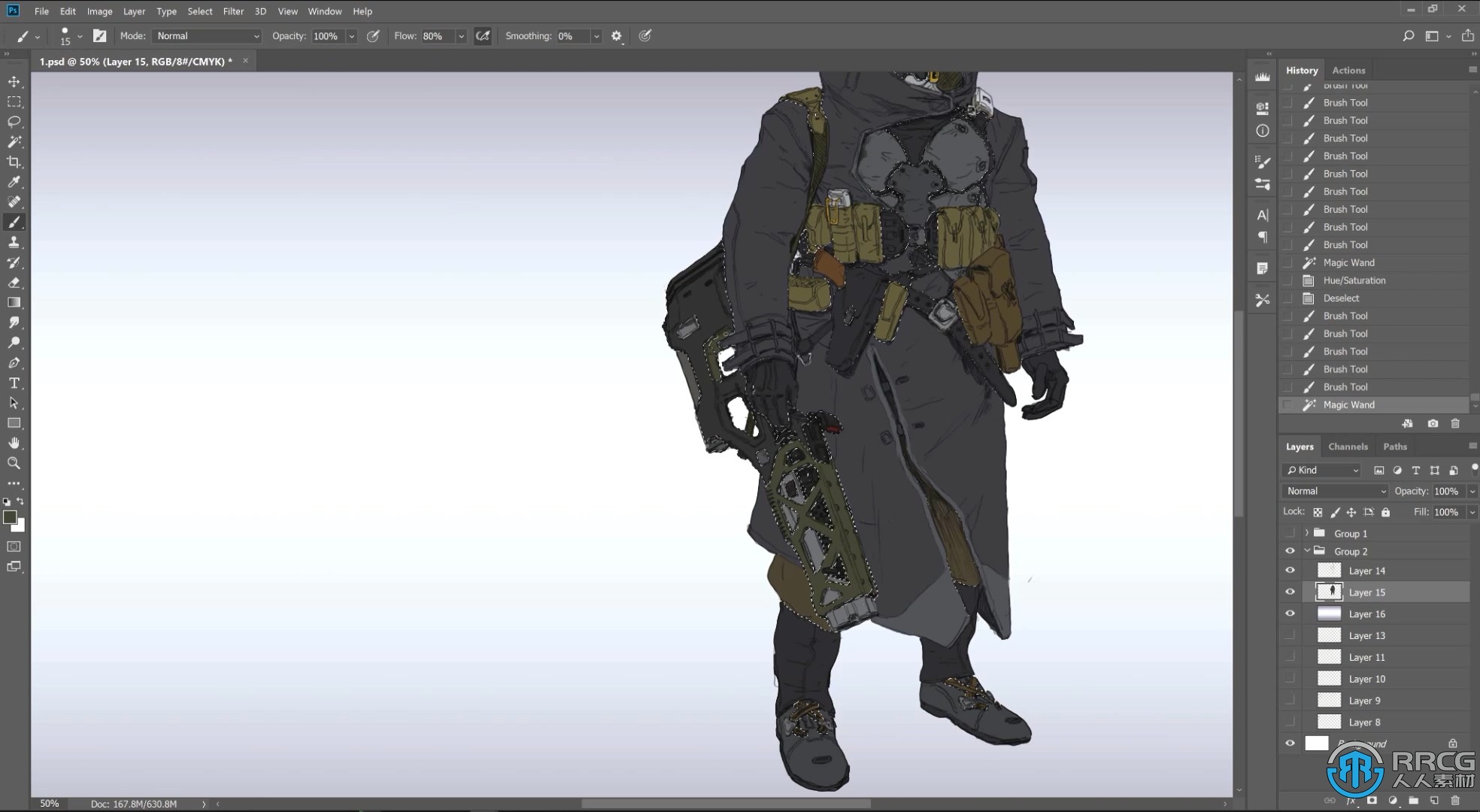Open the layer Kind filter dropdown
Image resolution: width=1480 pixels, height=812 pixels.
[x=1322, y=470]
